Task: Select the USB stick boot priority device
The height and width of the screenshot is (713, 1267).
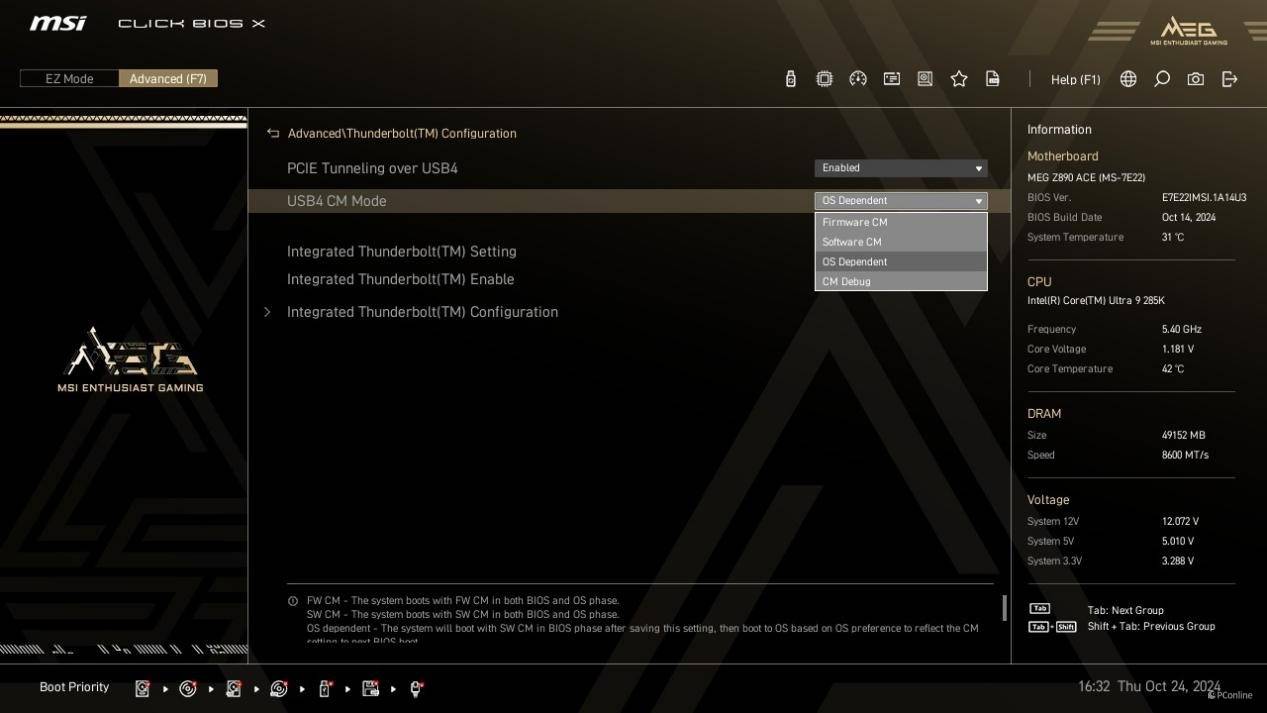Action: coord(325,688)
